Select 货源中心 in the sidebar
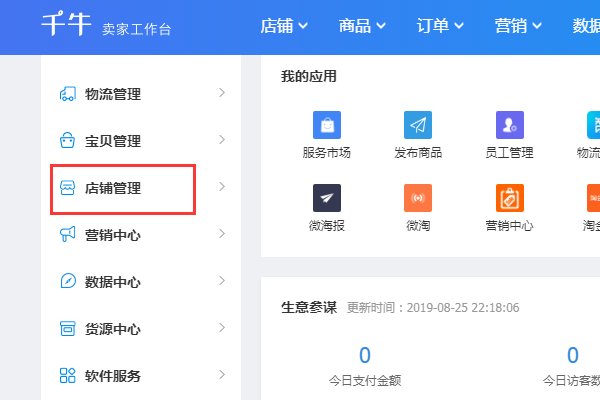This screenshot has width=600, height=400. coord(113,329)
